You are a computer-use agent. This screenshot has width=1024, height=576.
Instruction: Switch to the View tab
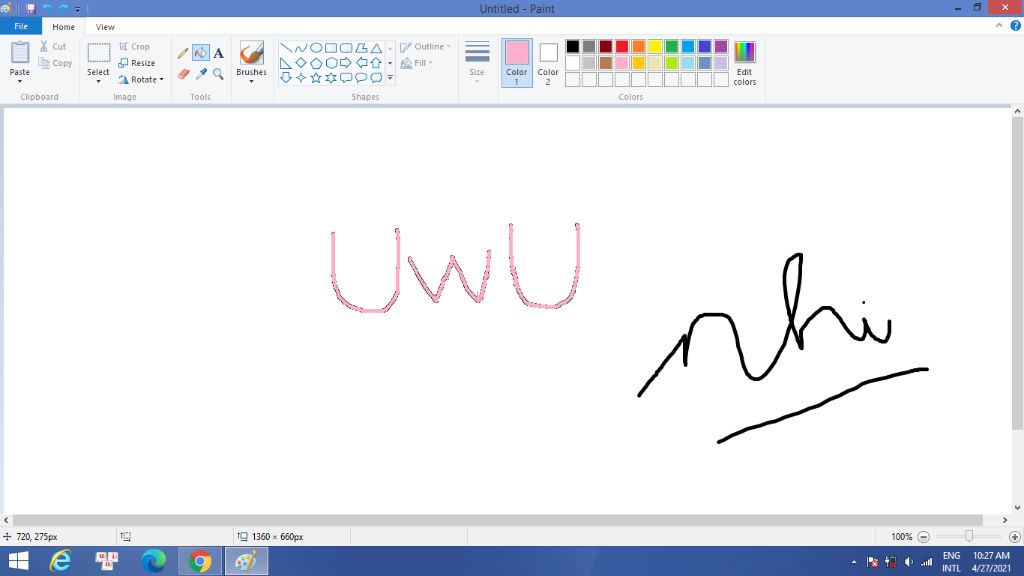[x=105, y=27]
